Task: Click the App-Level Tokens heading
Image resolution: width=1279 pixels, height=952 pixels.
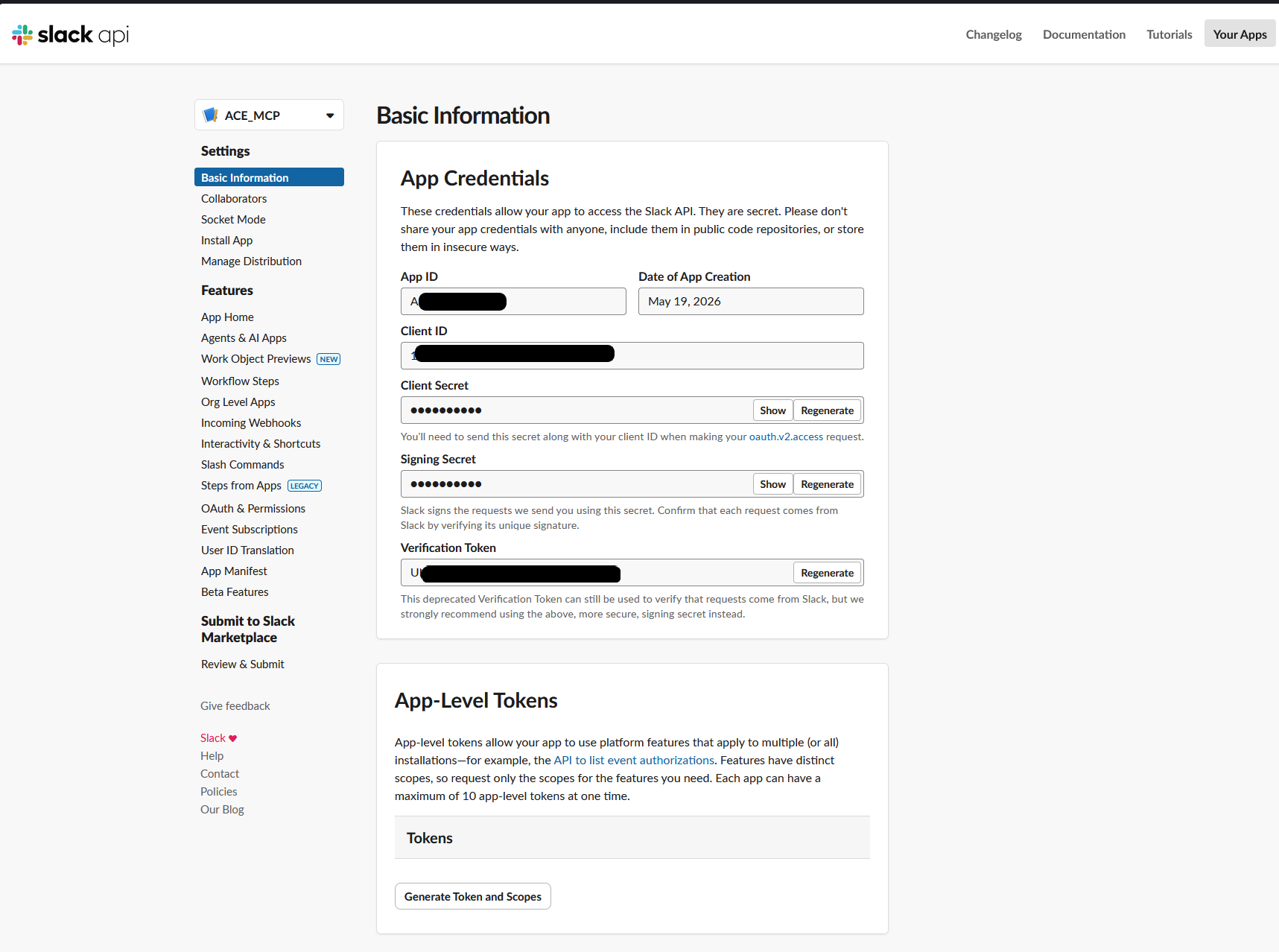Action: tap(476, 700)
